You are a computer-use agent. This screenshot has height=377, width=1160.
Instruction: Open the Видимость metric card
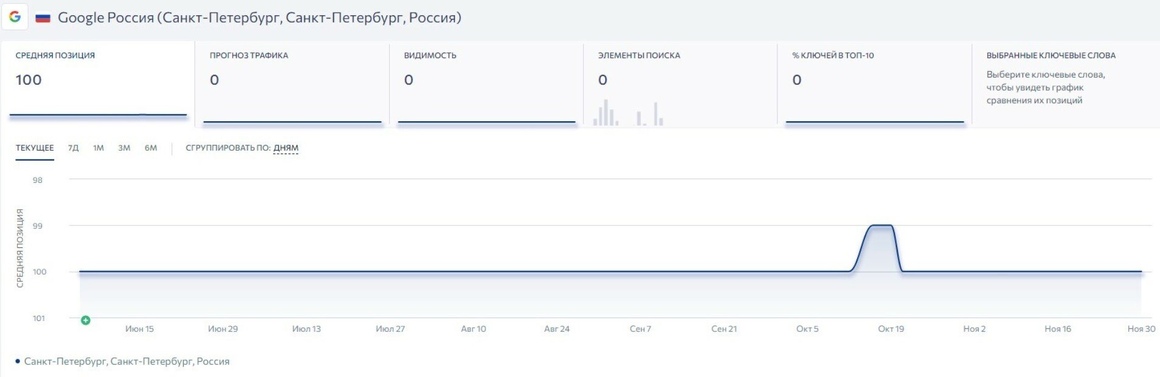click(x=486, y=85)
